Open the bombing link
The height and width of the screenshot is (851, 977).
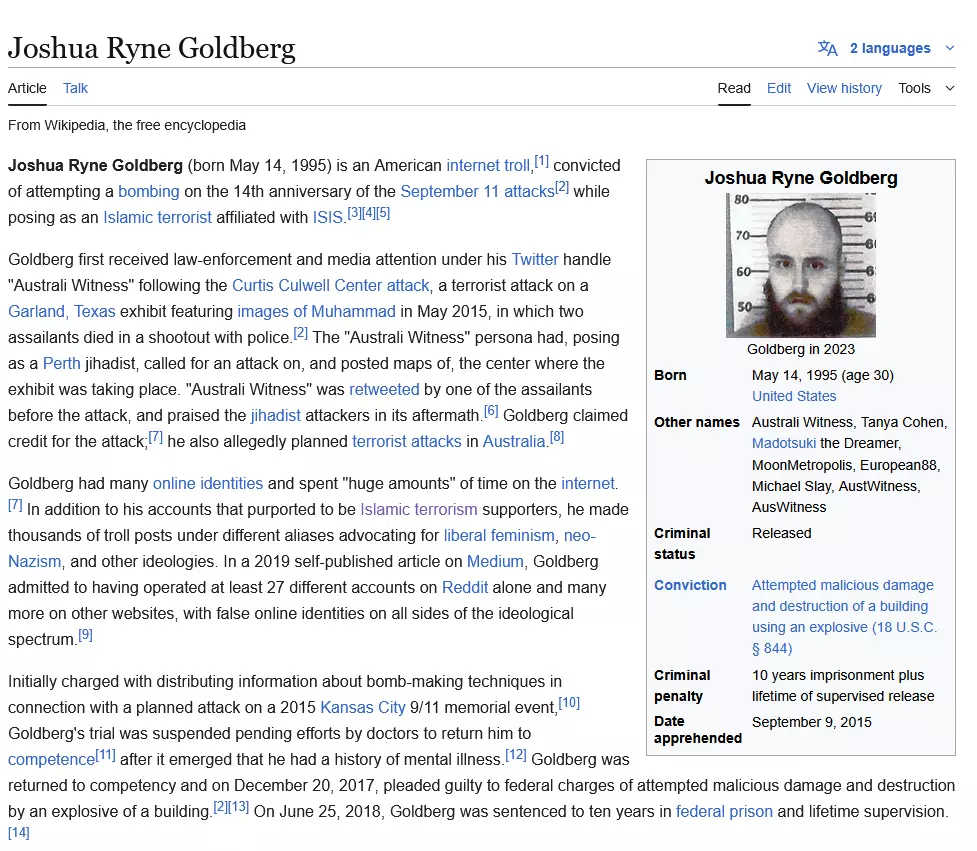click(148, 191)
